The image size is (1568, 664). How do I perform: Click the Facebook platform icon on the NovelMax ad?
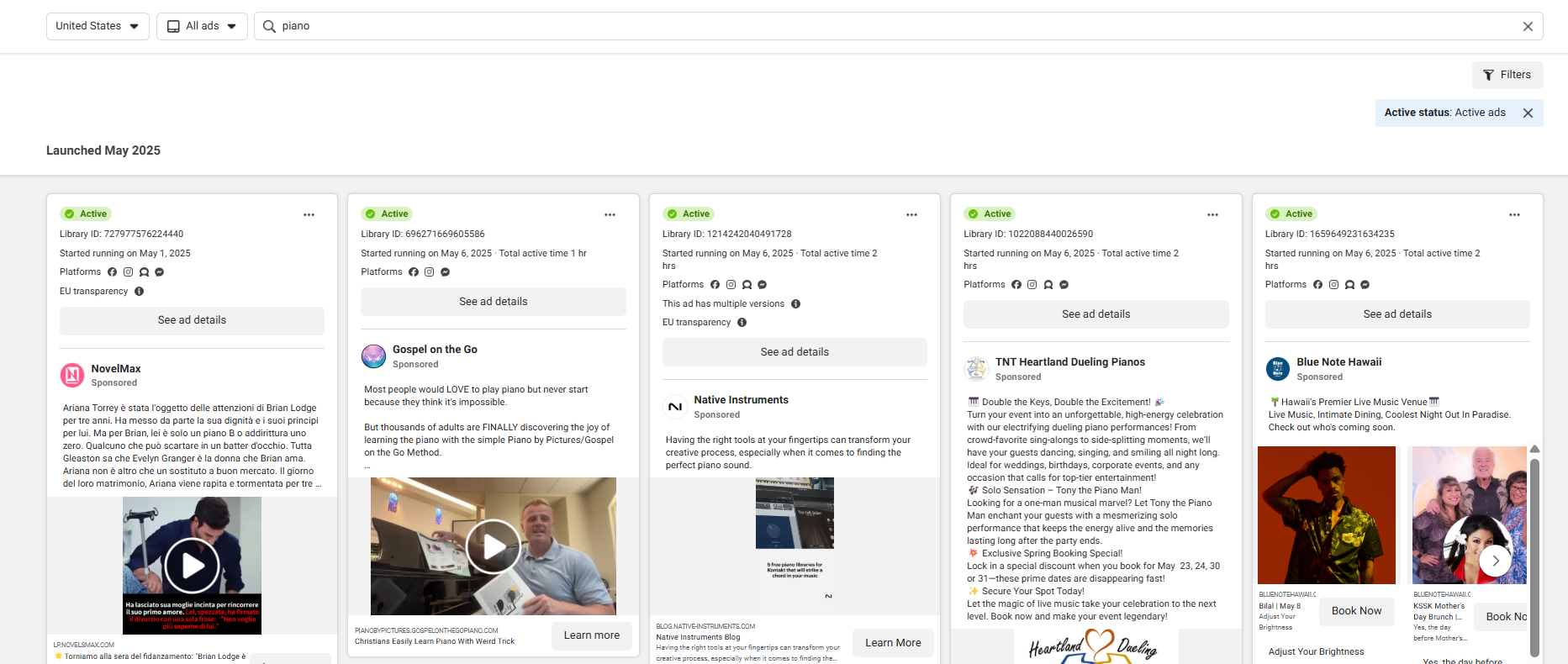click(112, 272)
